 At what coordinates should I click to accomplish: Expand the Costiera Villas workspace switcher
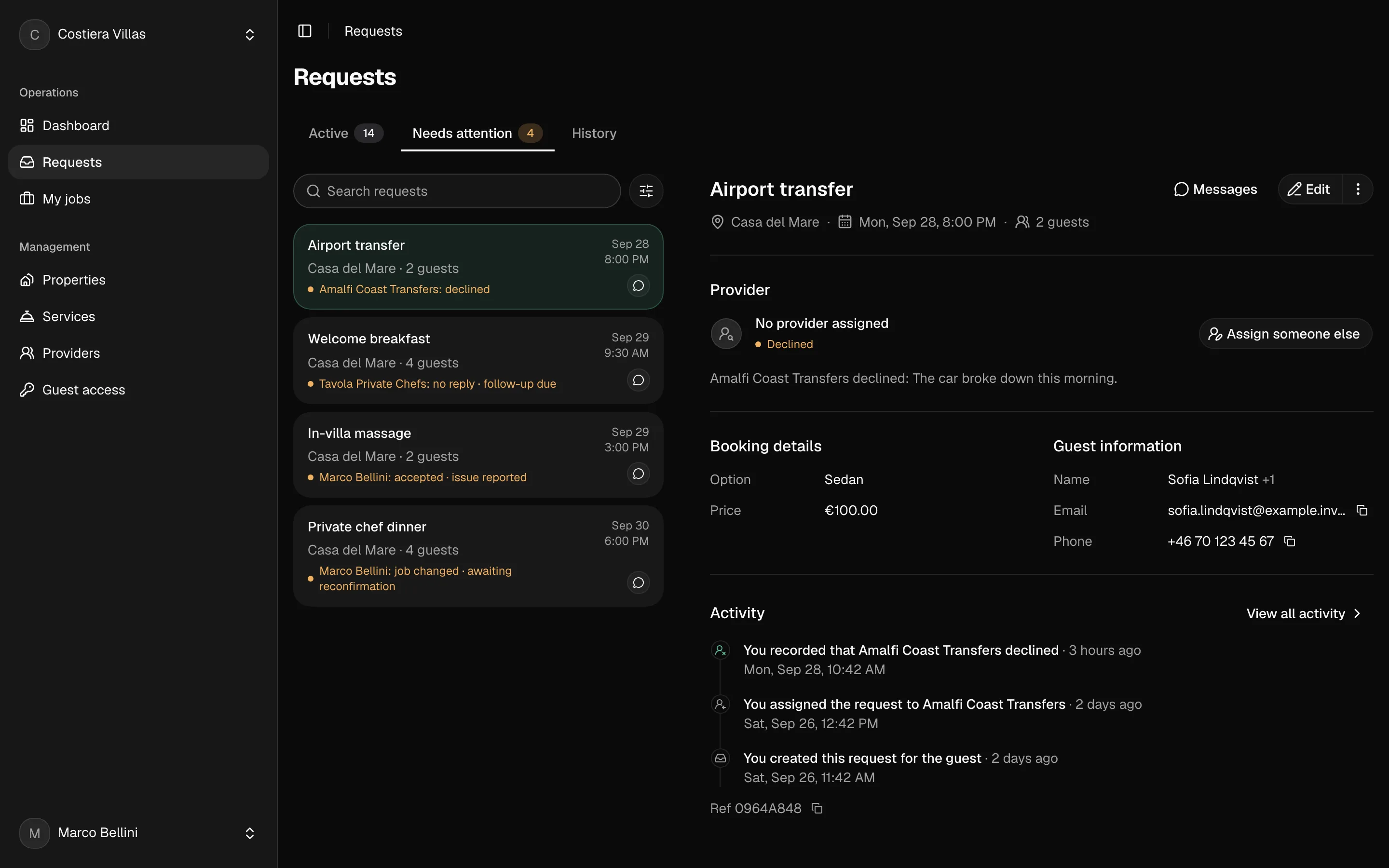[x=138, y=34]
